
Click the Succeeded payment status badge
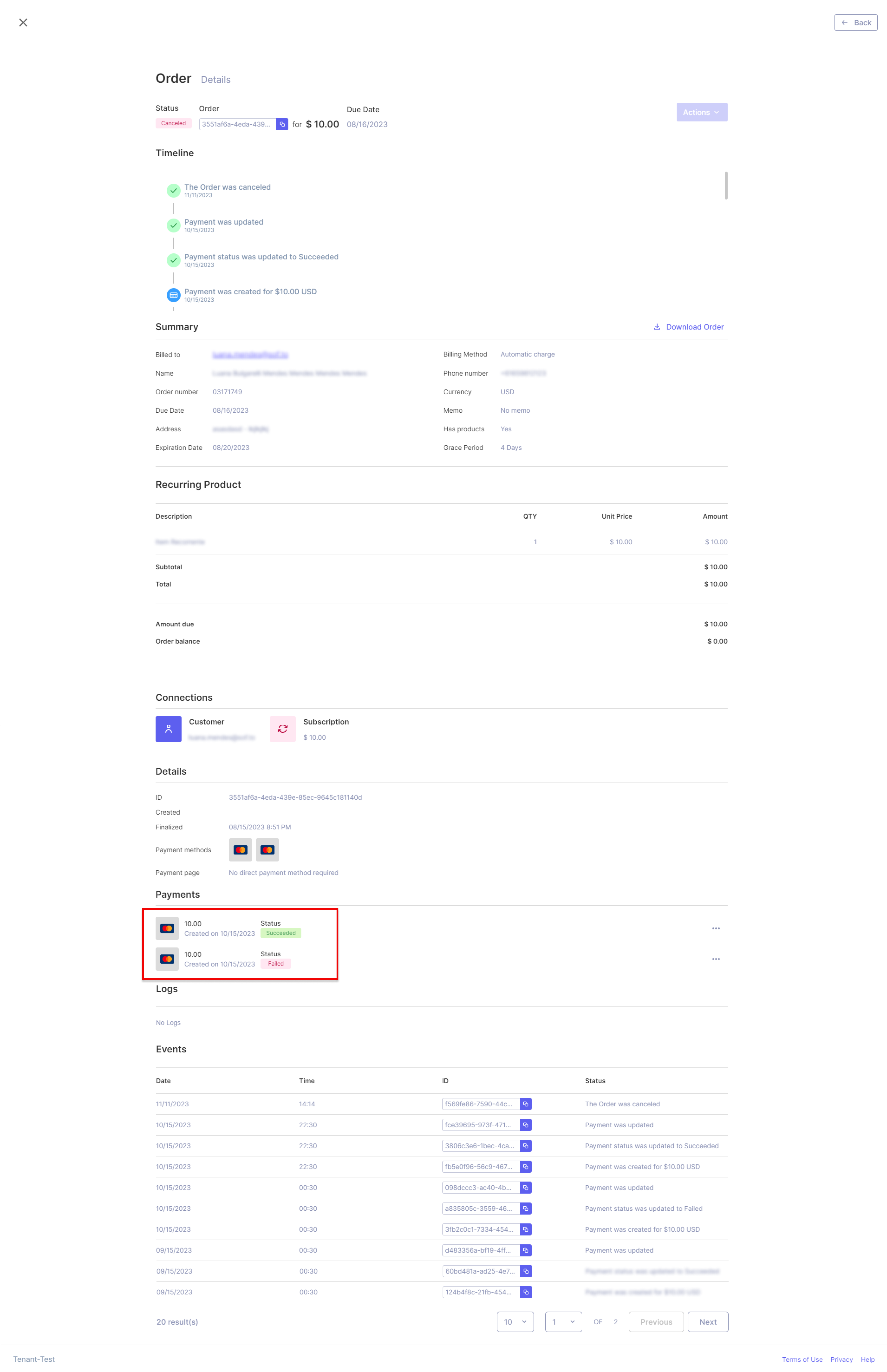coord(281,933)
